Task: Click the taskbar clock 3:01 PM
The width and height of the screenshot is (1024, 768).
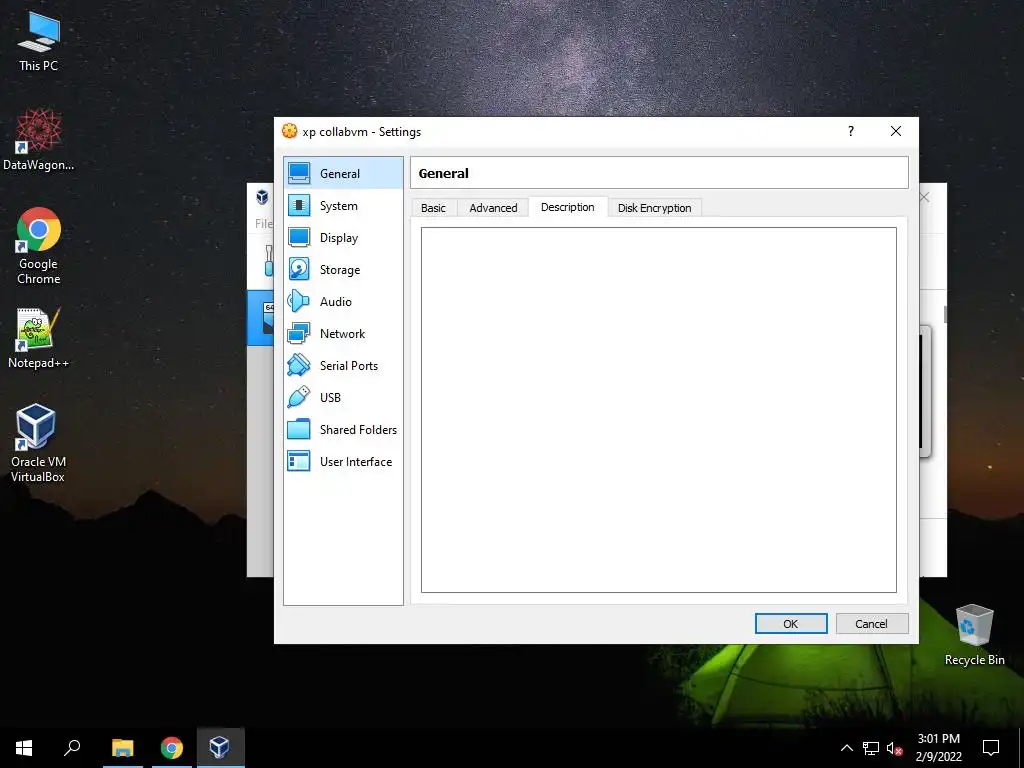Action: 938,739
